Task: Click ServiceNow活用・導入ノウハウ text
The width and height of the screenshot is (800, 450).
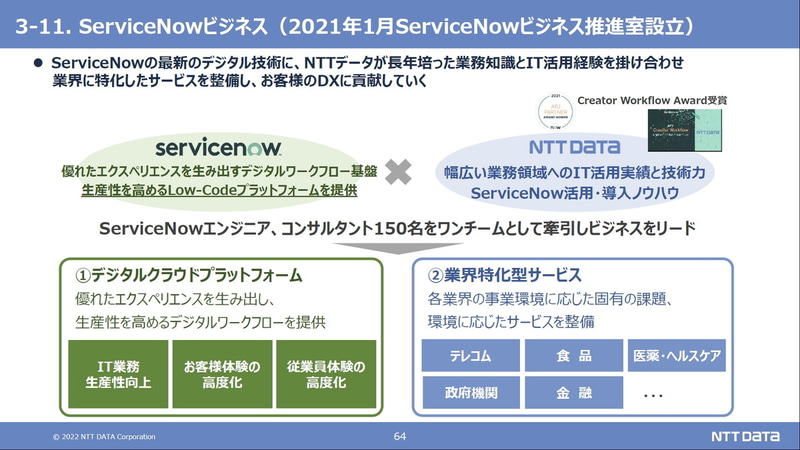Action: 574,193
